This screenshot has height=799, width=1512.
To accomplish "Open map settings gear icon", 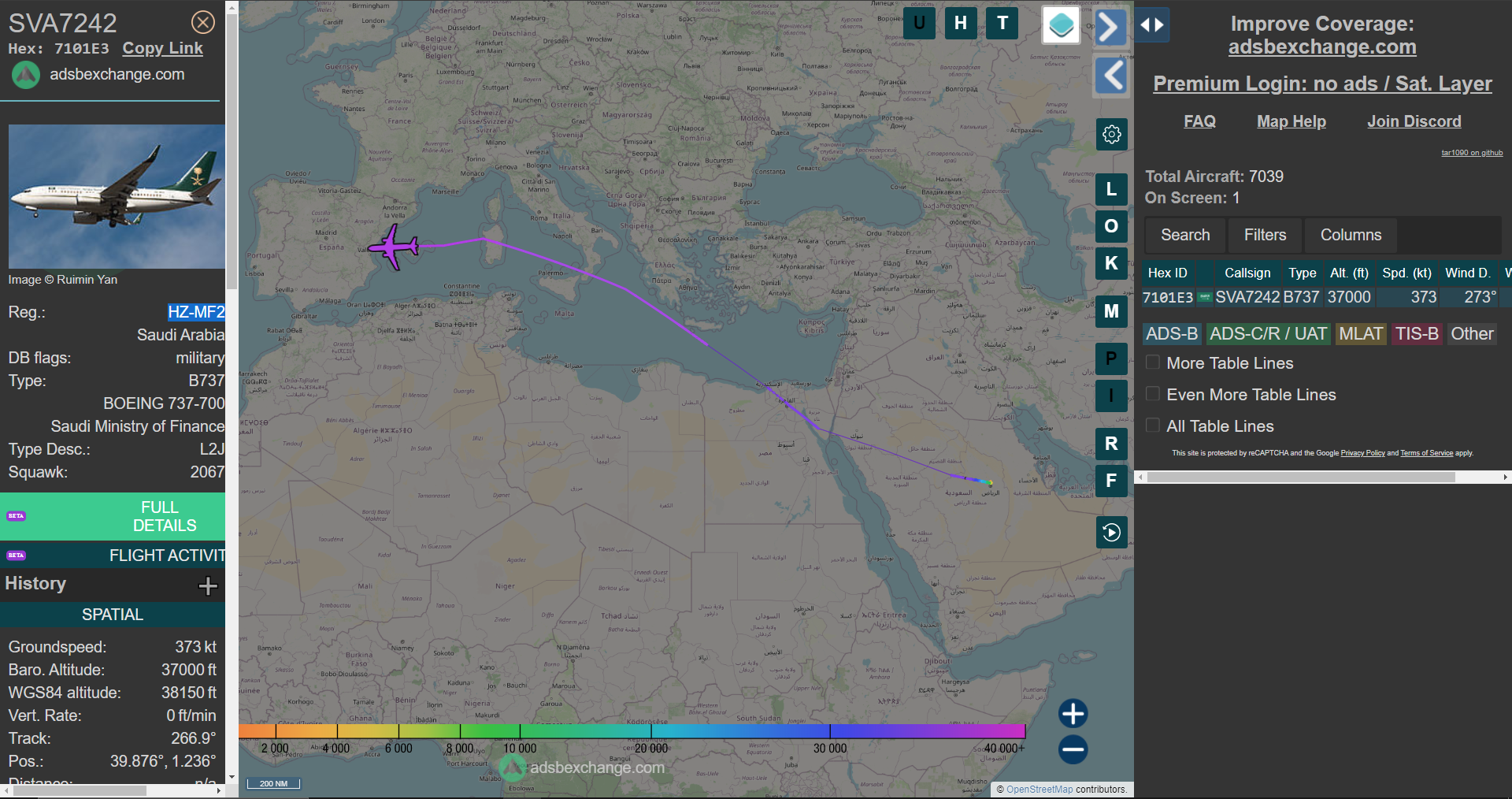I will [1112, 135].
